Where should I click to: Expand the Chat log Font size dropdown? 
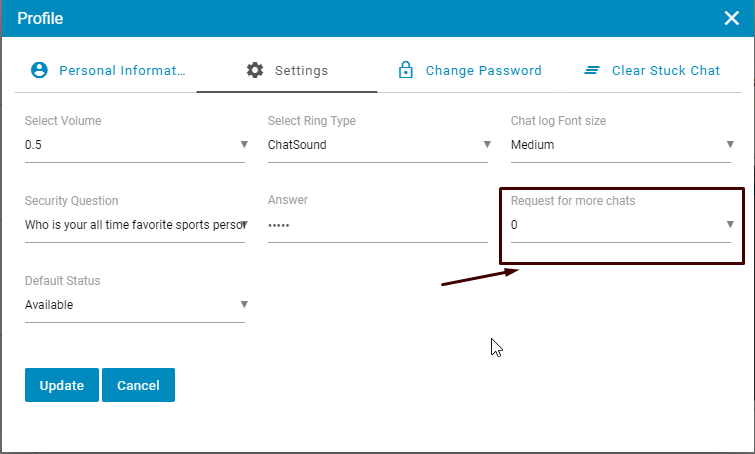[x=730, y=144]
